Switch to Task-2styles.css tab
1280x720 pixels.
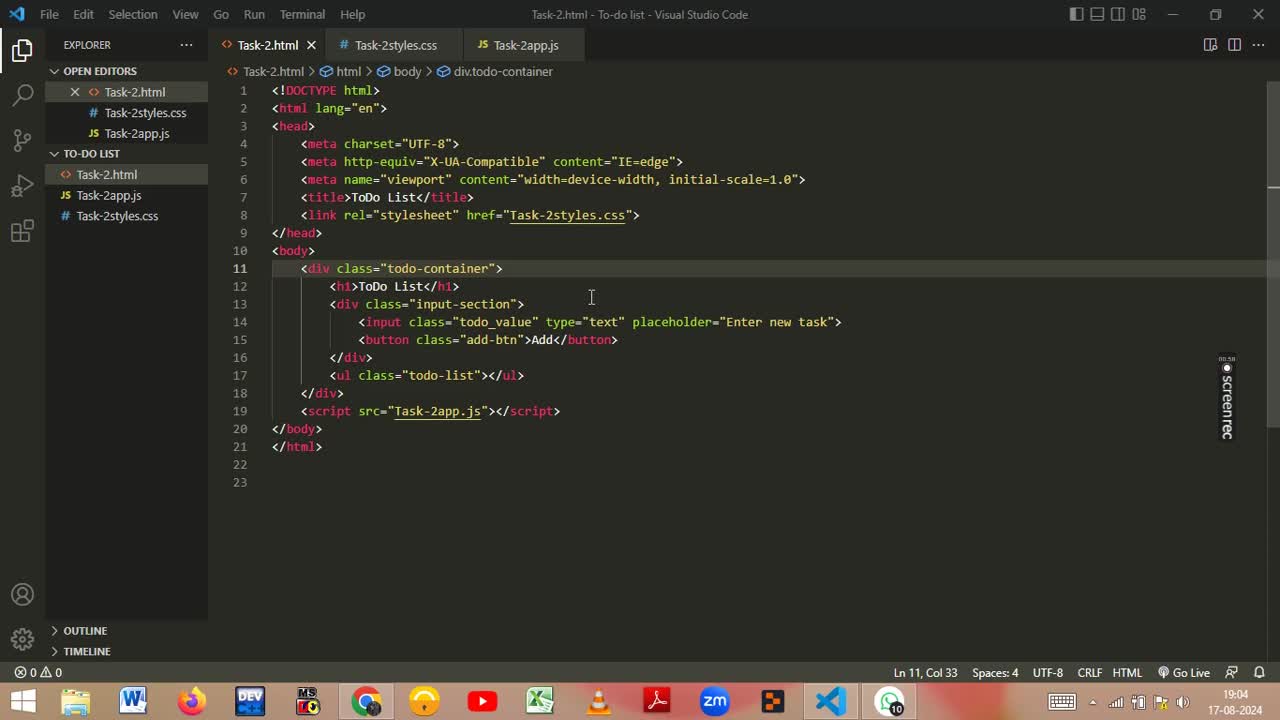click(x=395, y=45)
